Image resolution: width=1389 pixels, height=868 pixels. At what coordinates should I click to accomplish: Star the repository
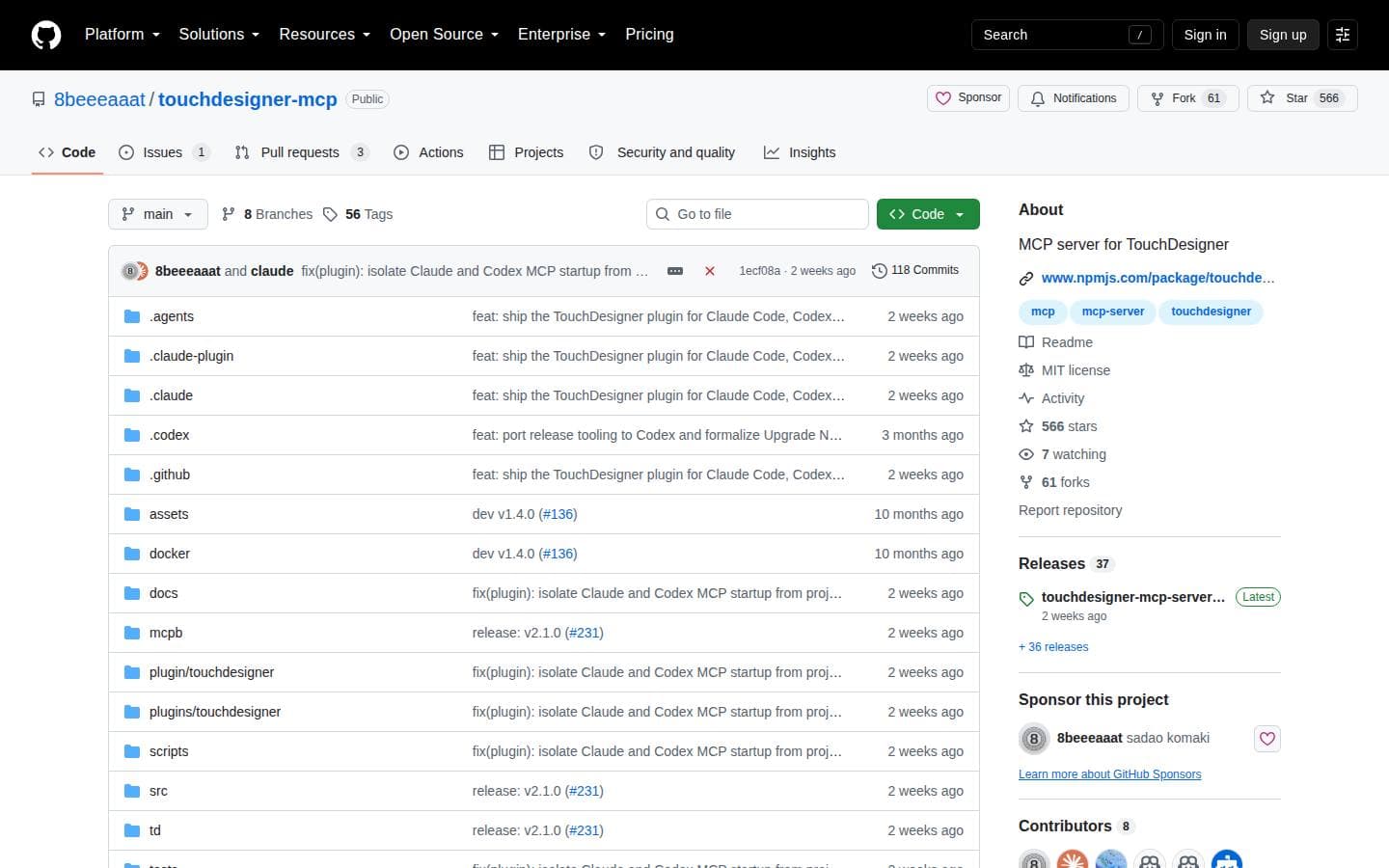[x=1302, y=98]
